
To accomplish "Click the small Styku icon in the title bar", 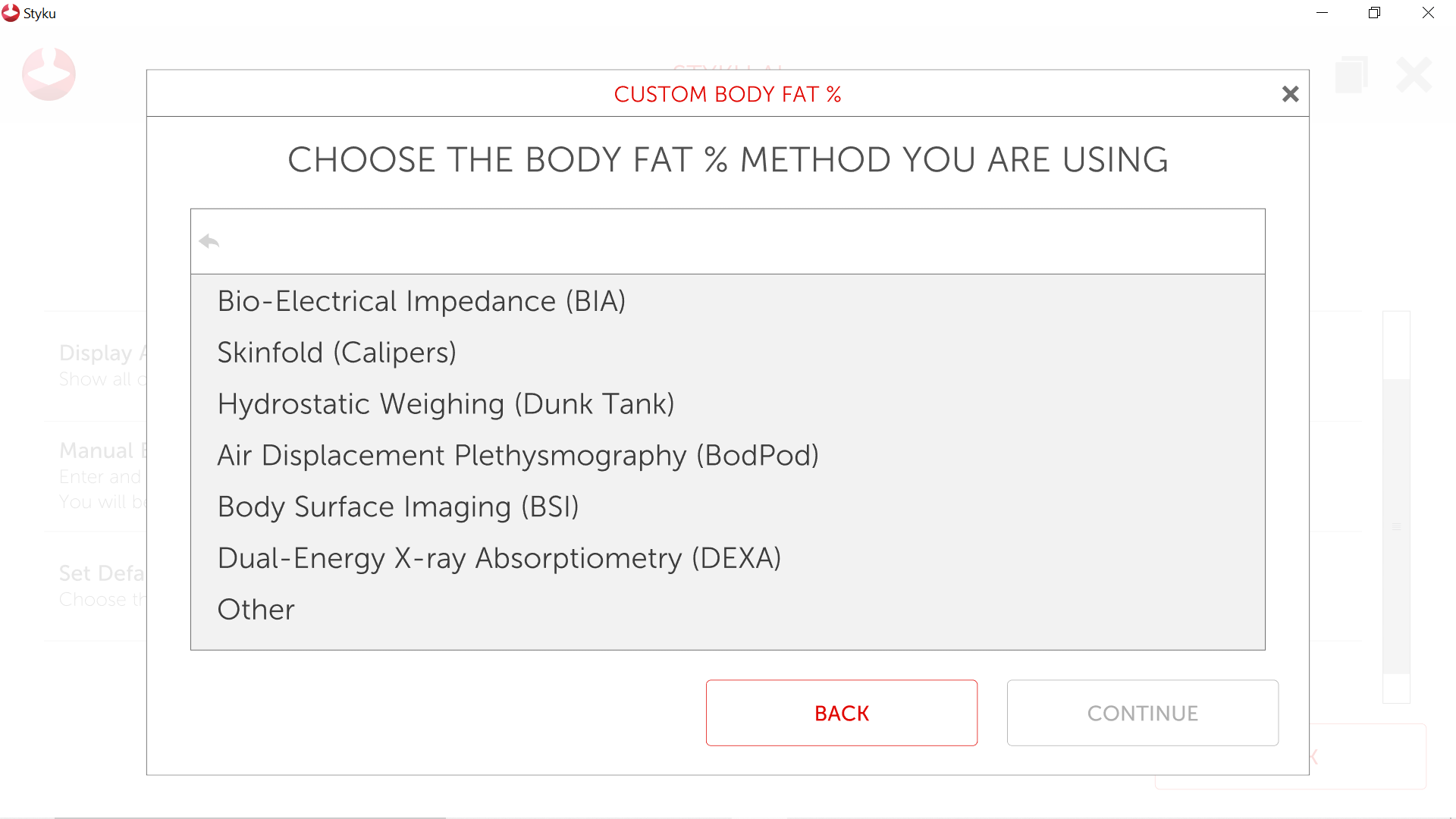I will 11,13.
